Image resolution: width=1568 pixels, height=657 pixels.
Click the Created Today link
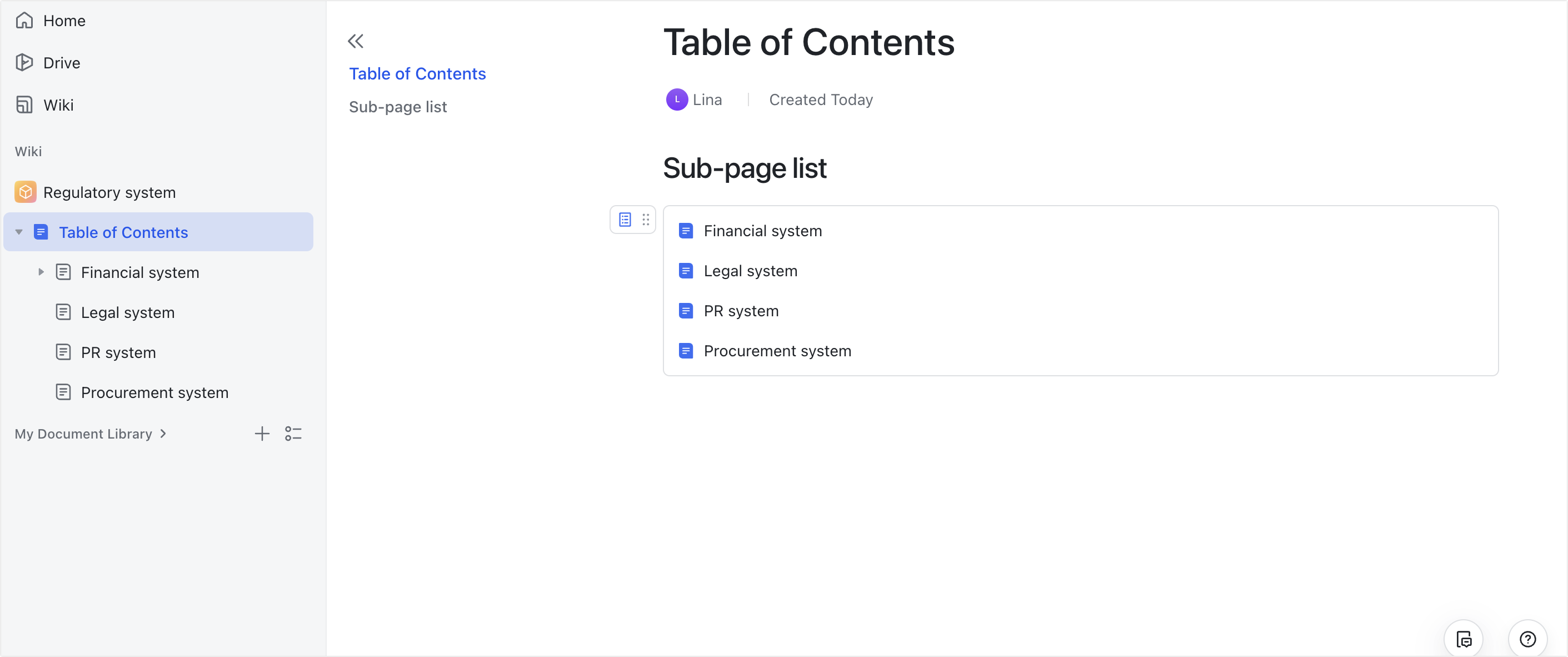(821, 99)
